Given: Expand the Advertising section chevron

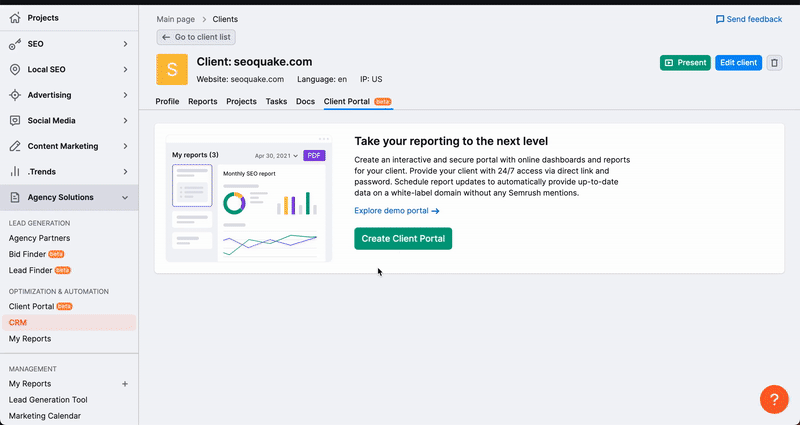Looking at the screenshot, I should (125, 95).
